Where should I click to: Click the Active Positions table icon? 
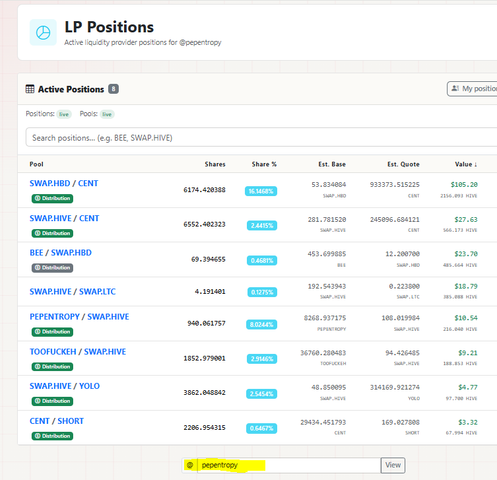pyautogui.click(x=30, y=89)
